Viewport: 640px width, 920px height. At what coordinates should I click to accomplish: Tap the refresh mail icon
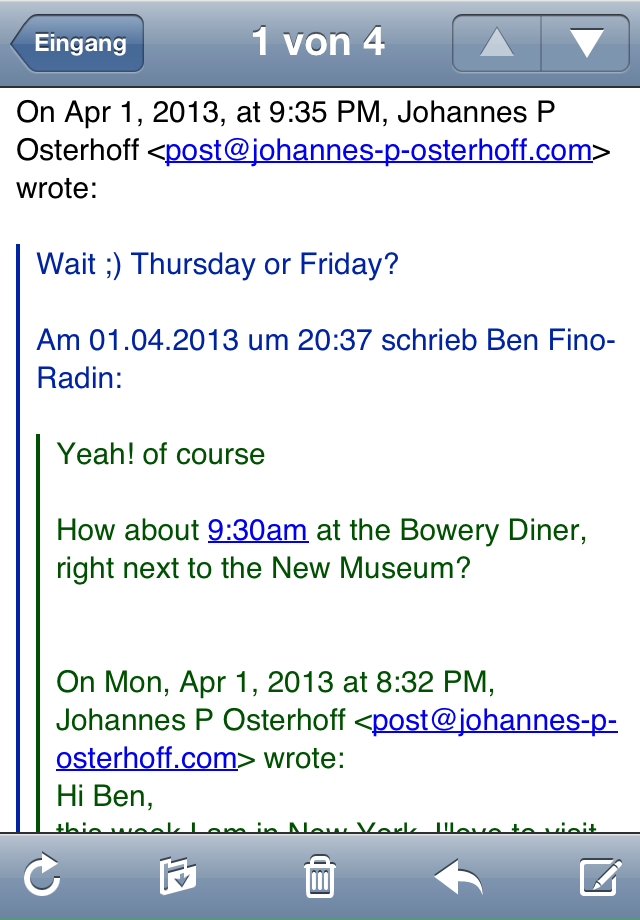(42, 875)
